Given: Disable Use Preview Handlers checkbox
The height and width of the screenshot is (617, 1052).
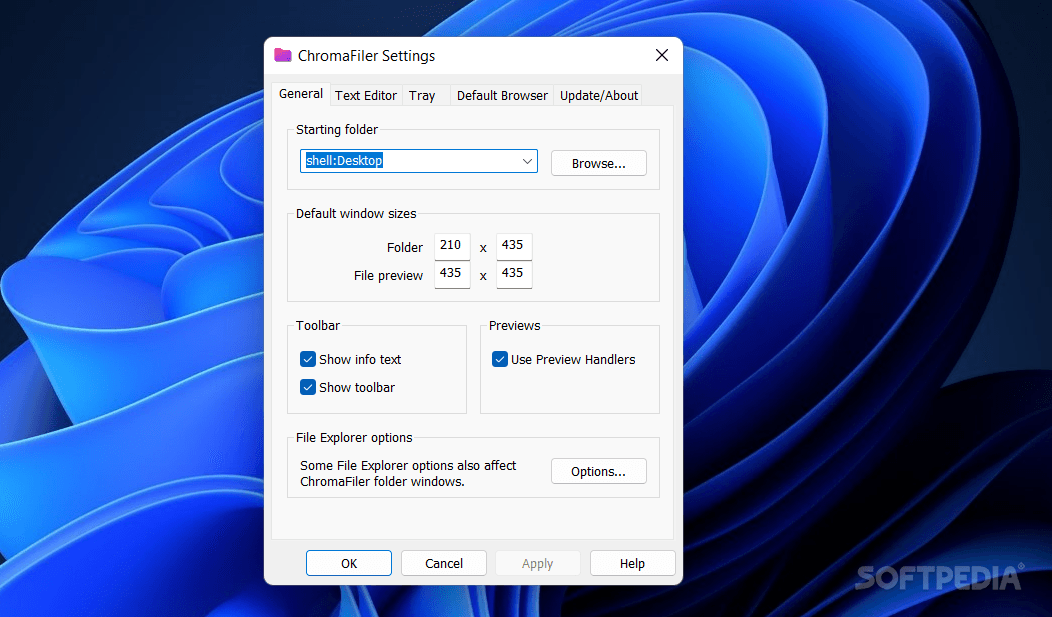Looking at the screenshot, I should pos(500,359).
